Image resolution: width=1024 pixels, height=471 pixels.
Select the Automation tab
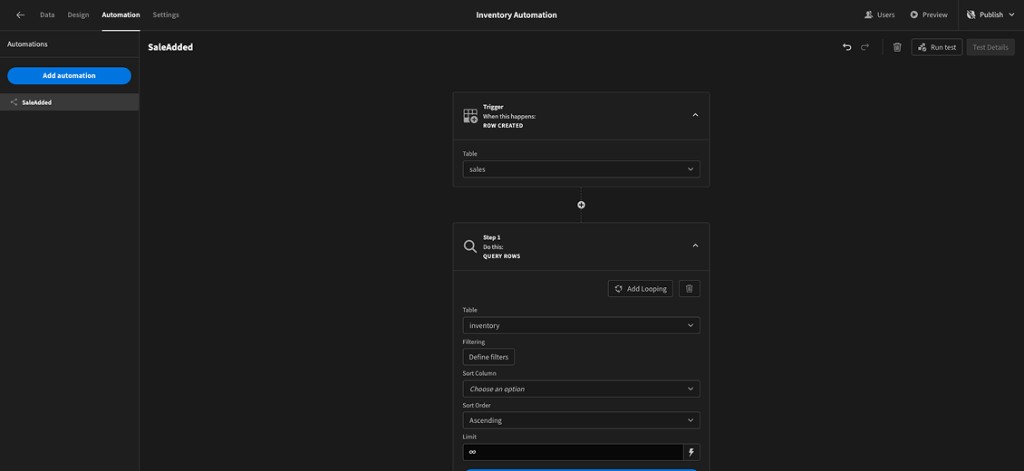tap(121, 15)
